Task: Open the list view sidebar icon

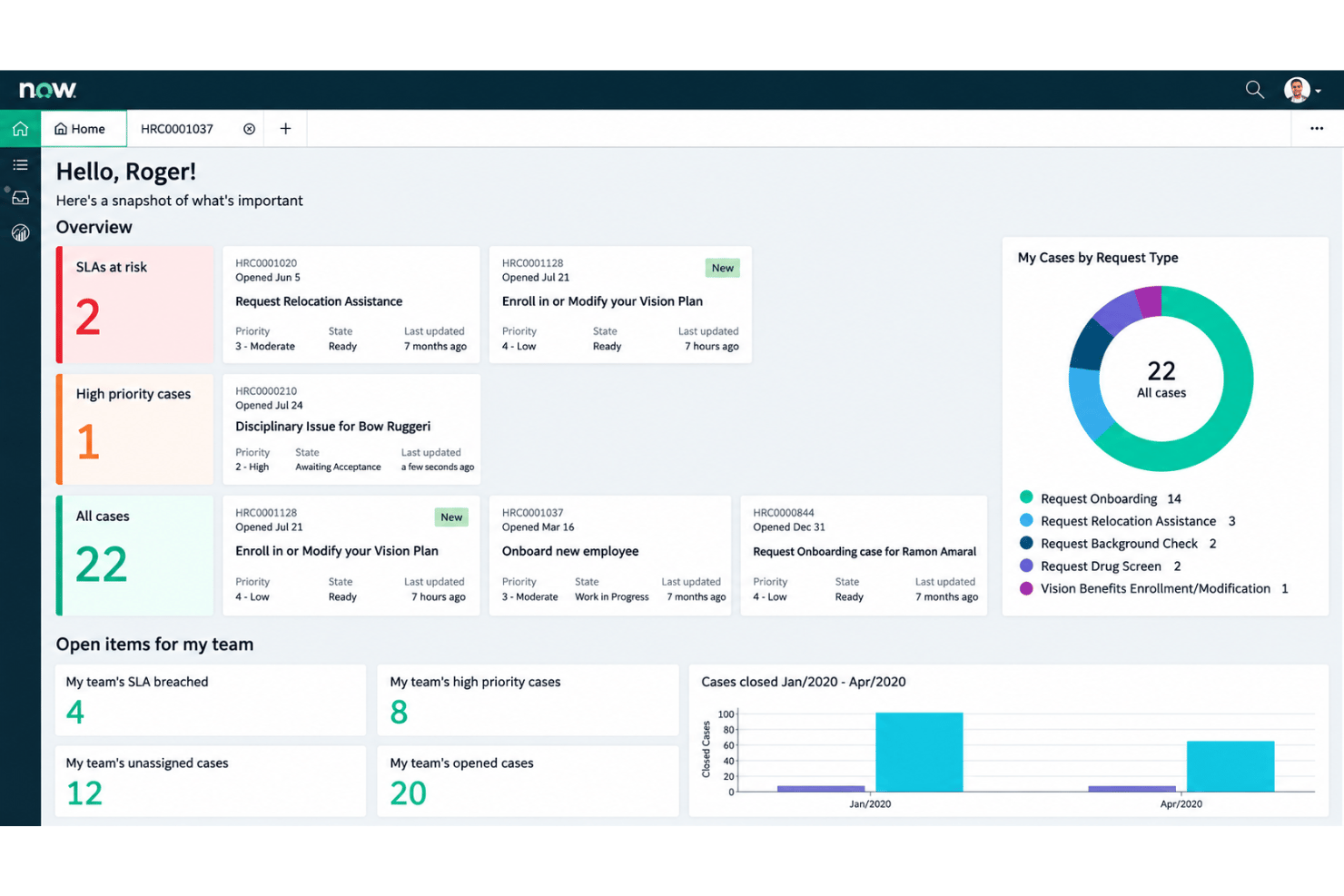Action: tap(20, 164)
